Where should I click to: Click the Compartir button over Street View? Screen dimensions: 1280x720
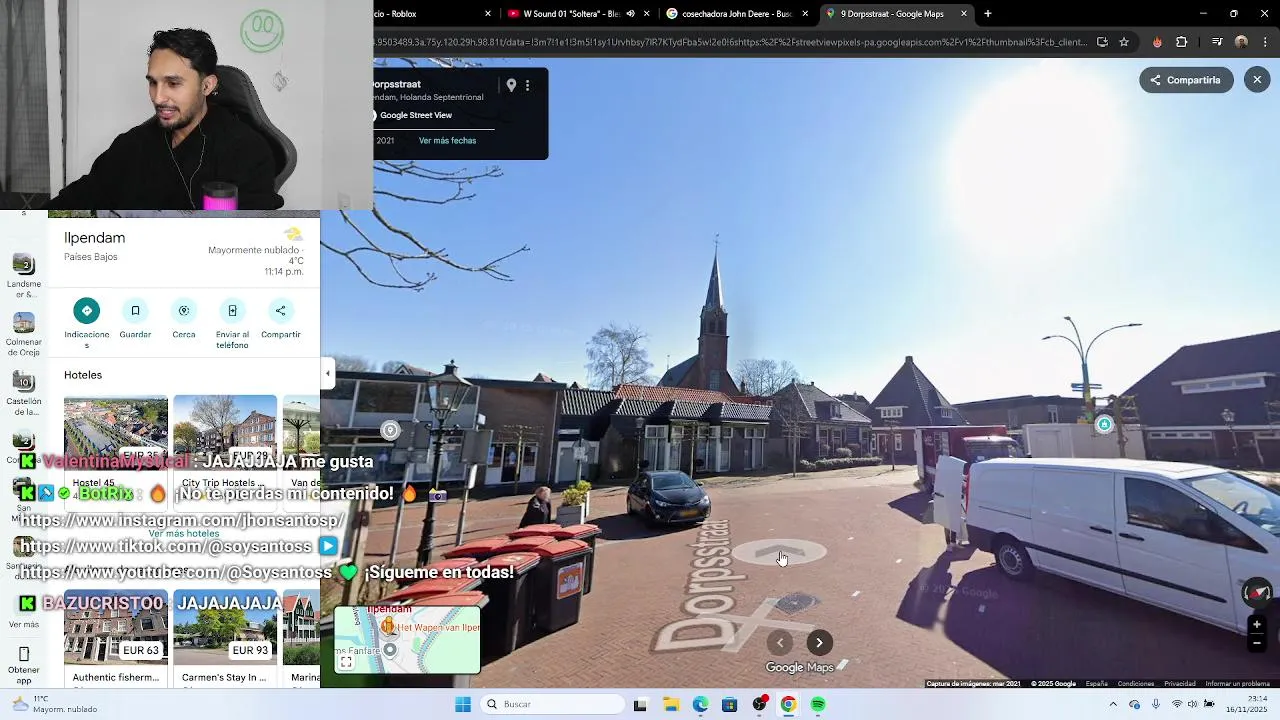point(1186,80)
